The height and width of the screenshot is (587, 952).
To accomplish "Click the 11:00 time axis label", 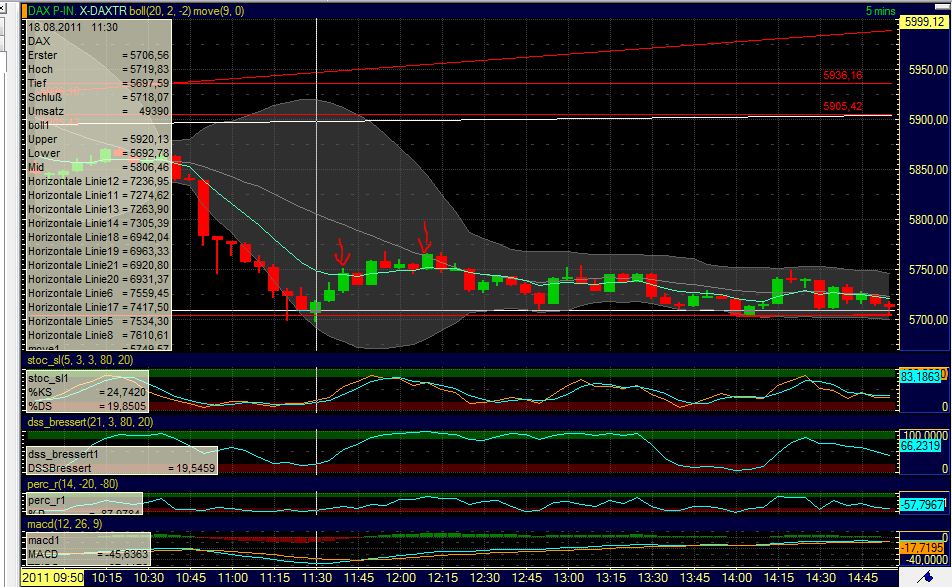I will tap(233, 577).
